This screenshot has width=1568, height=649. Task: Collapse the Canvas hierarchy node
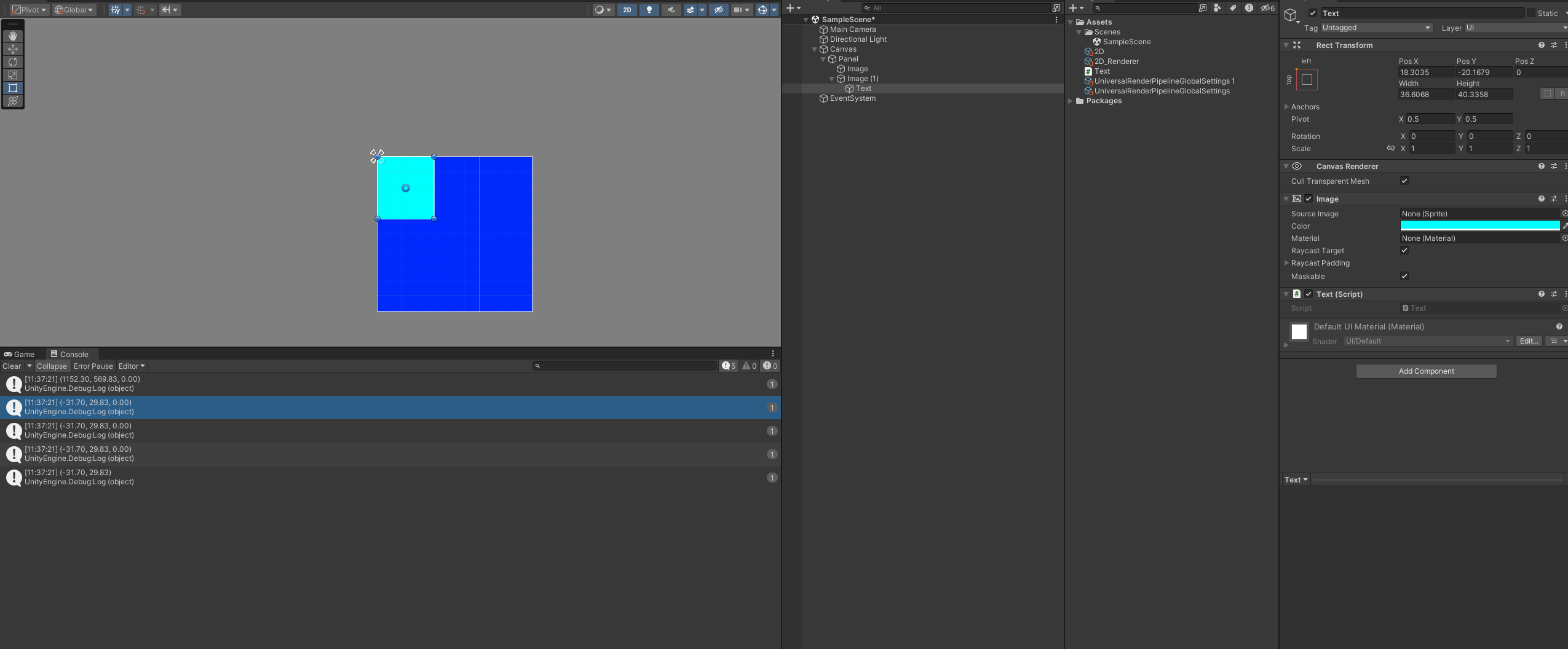815,49
